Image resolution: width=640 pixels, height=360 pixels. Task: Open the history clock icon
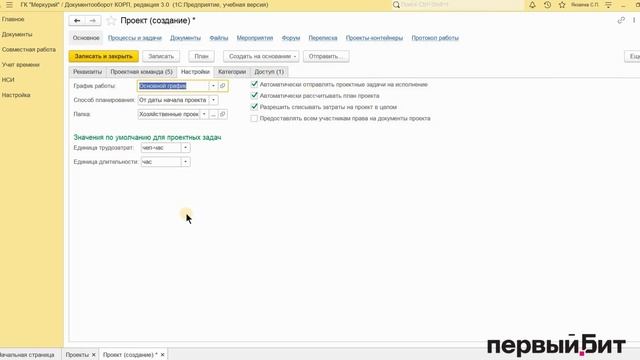click(547, 5)
